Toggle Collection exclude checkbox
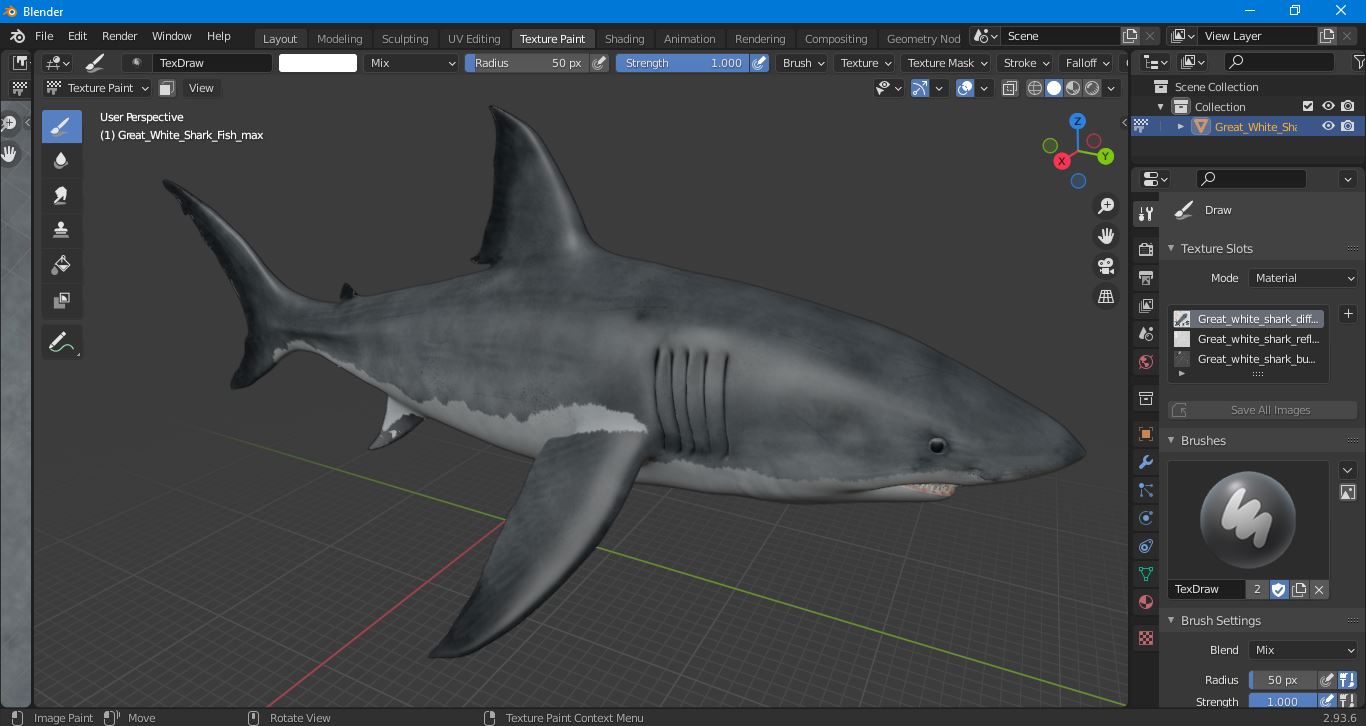Image resolution: width=1366 pixels, height=726 pixels. (x=1308, y=106)
